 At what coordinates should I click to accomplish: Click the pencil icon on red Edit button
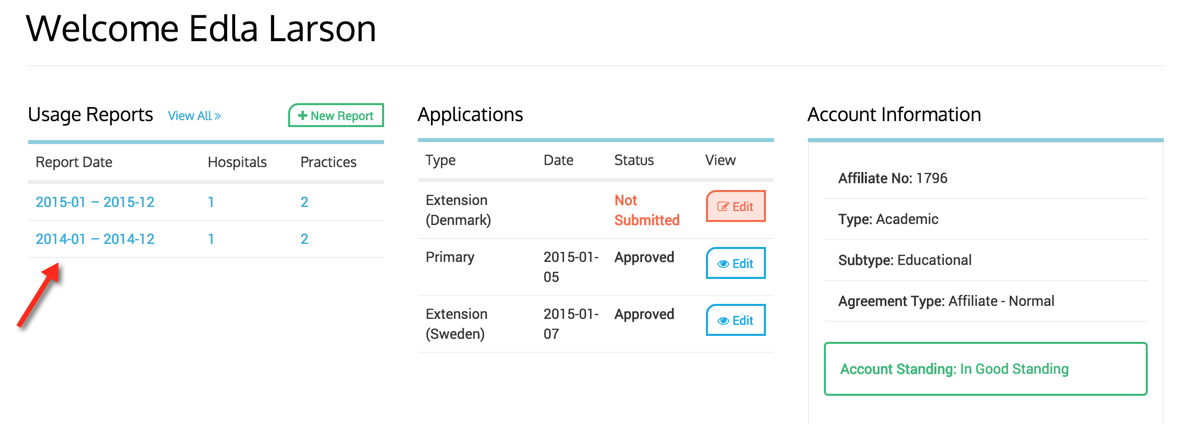722,206
